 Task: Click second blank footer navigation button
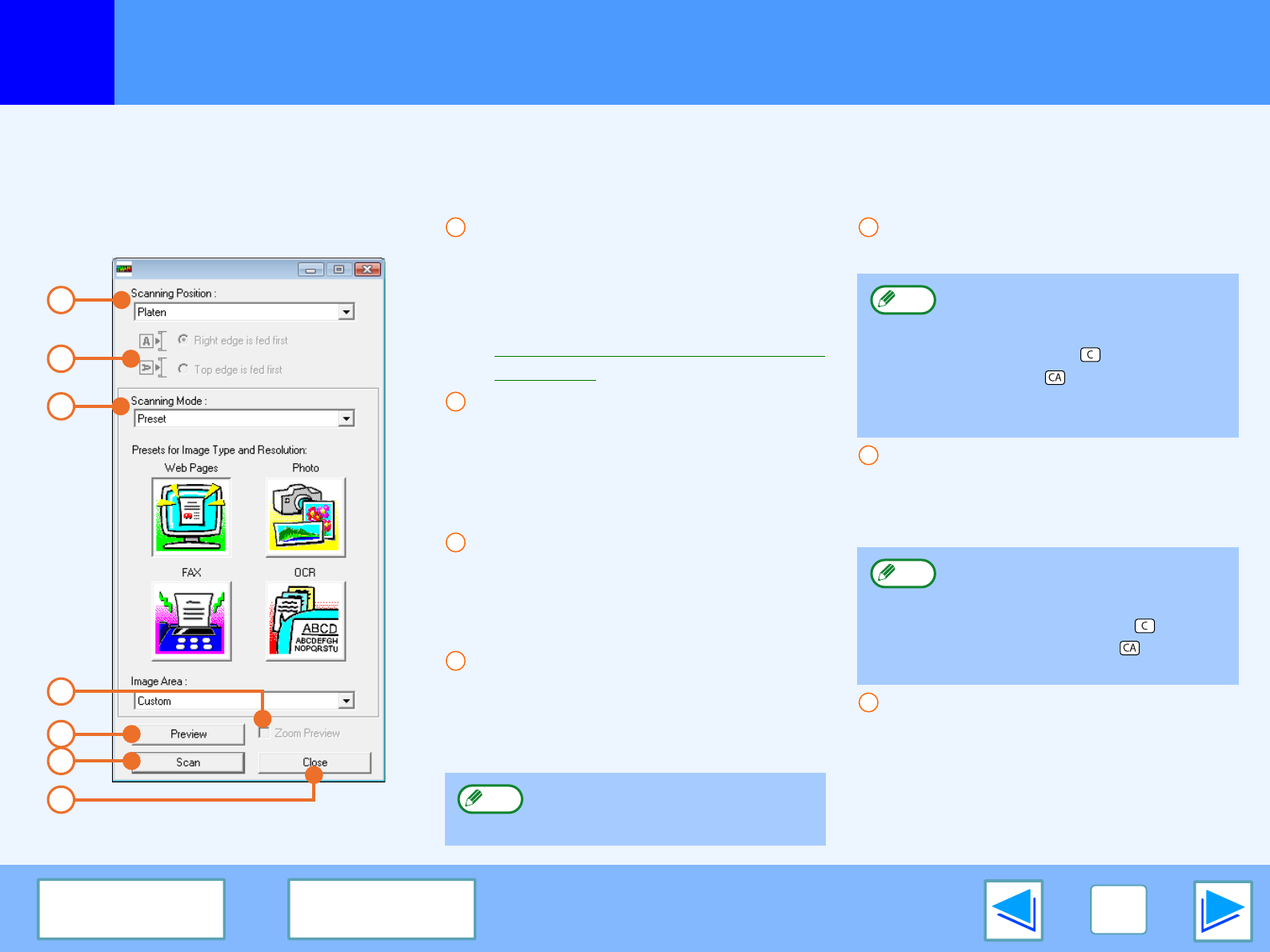[x=382, y=909]
